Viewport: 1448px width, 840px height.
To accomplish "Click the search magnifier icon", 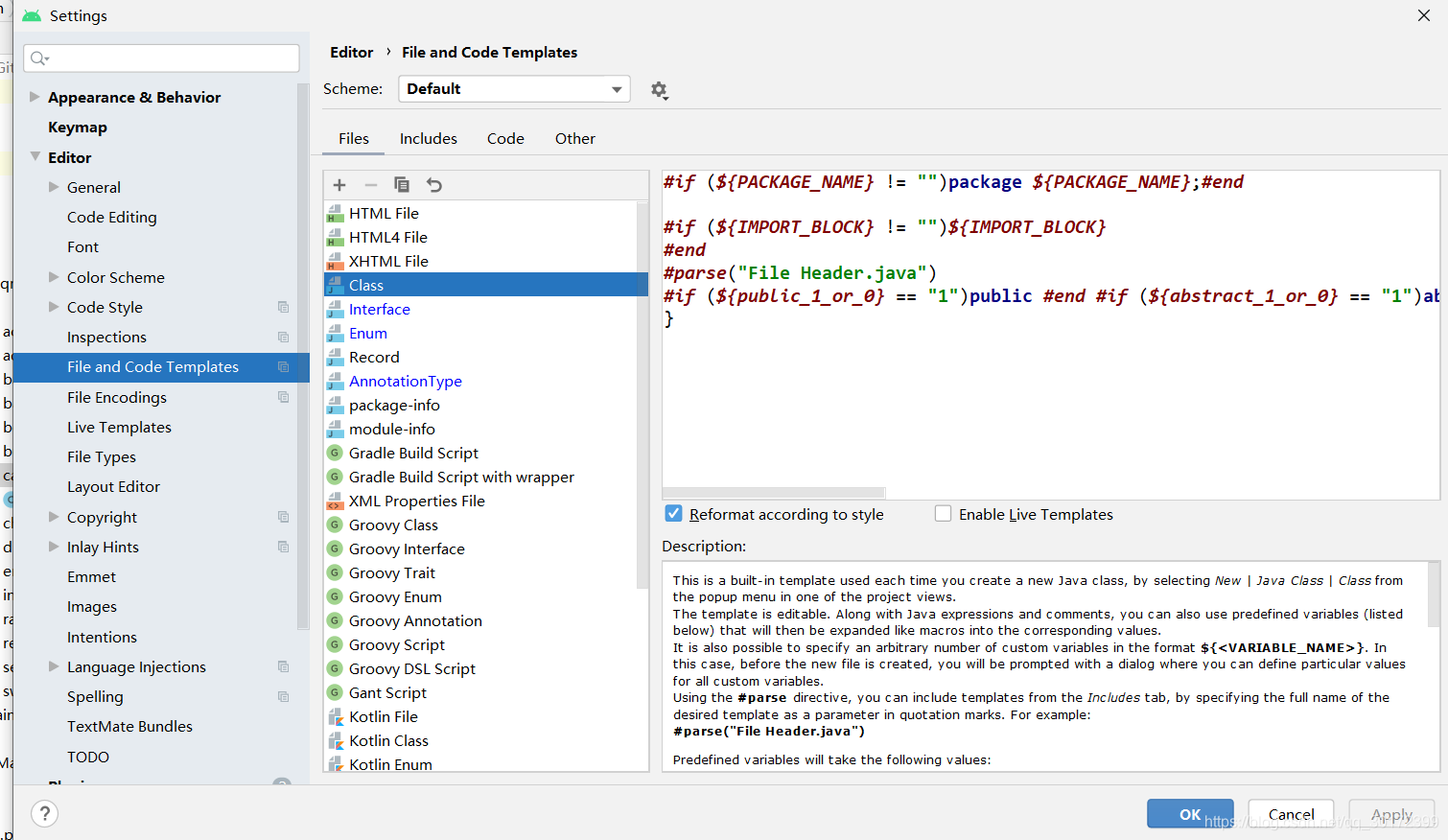I will click(39, 58).
